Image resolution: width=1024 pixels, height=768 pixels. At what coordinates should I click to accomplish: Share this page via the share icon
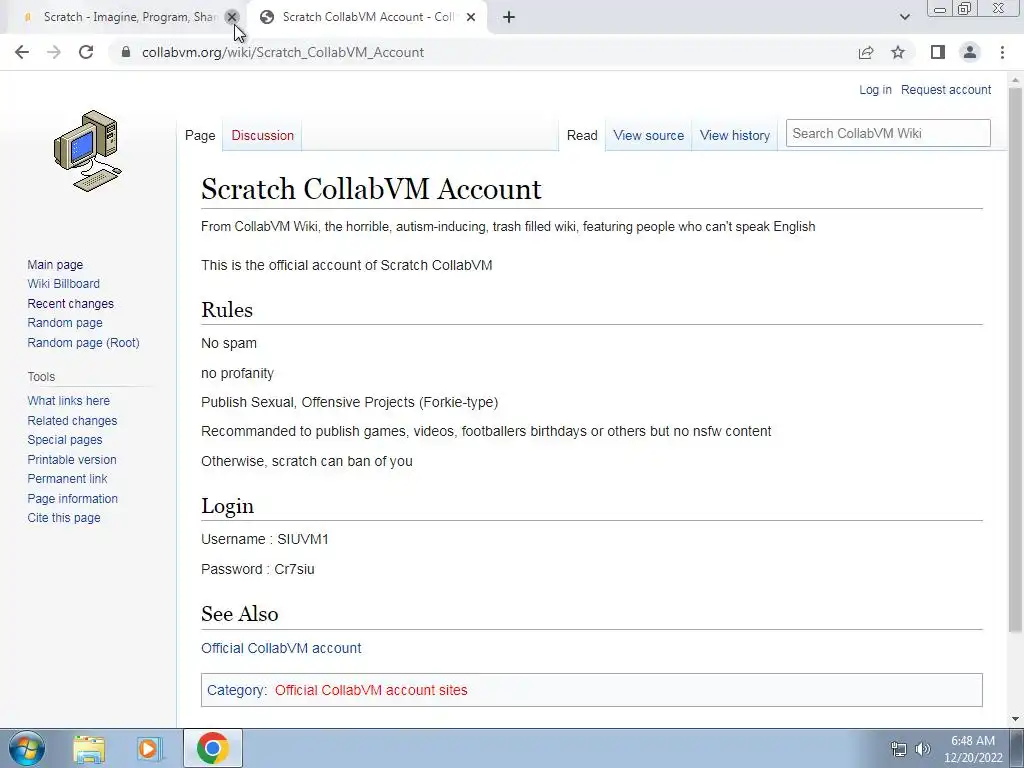(866, 52)
